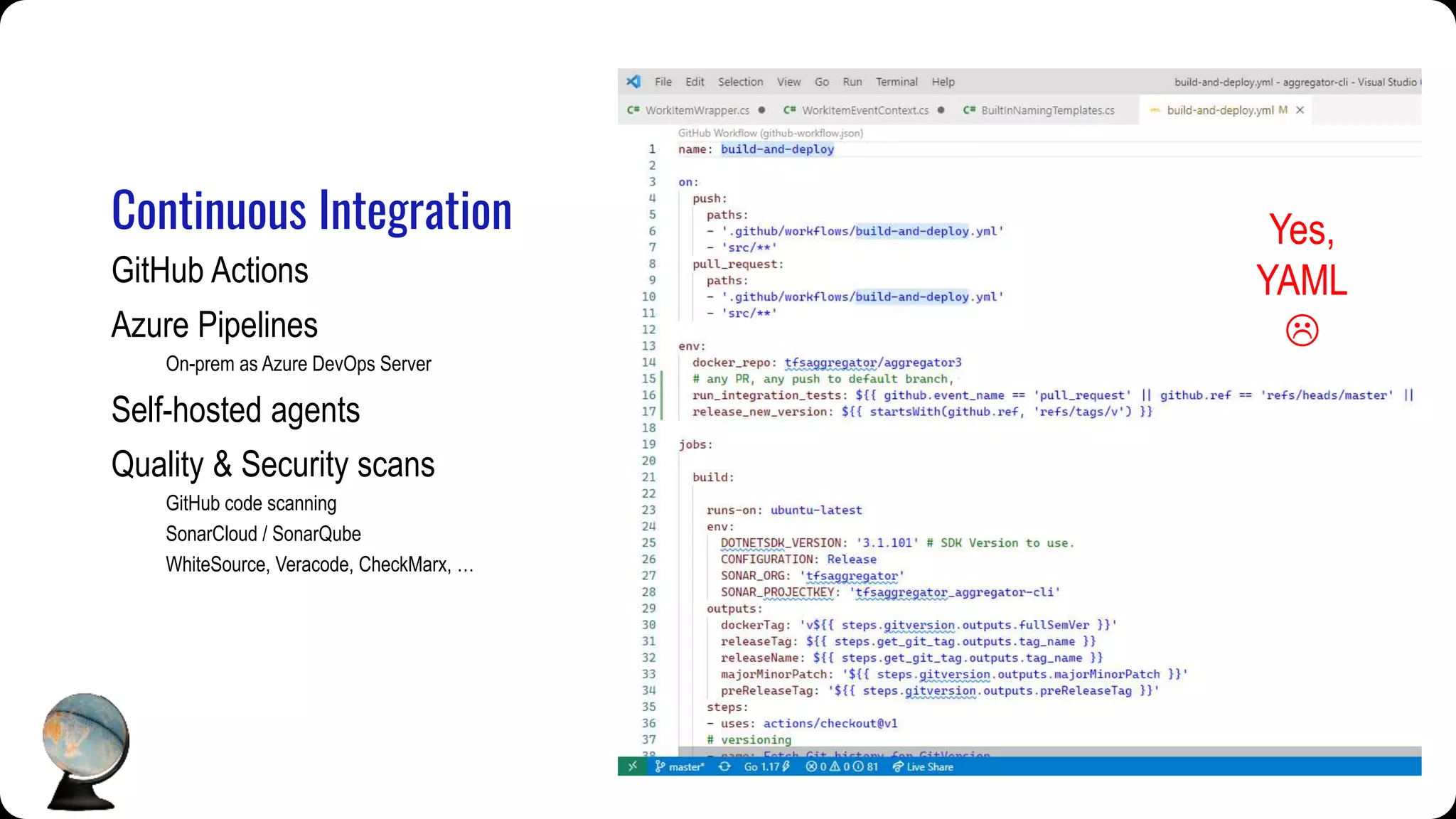The image size is (1456, 819).
Task: Switch to the WorkItemEventContext.cs tab
Action: pos(864,110)
